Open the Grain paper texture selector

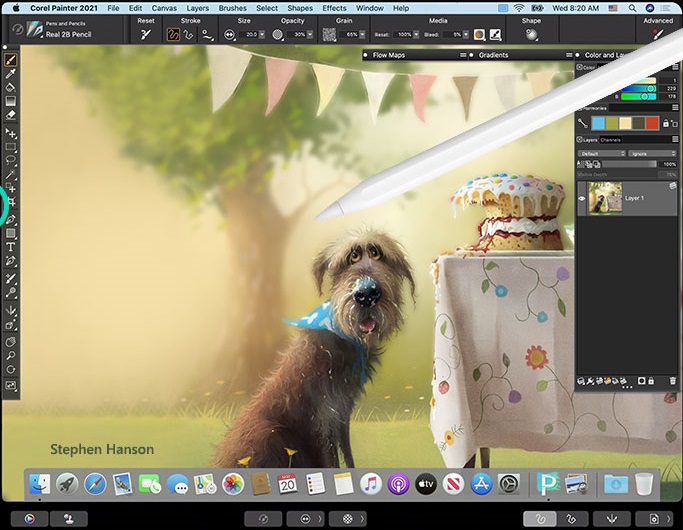(x=329, y=34)
